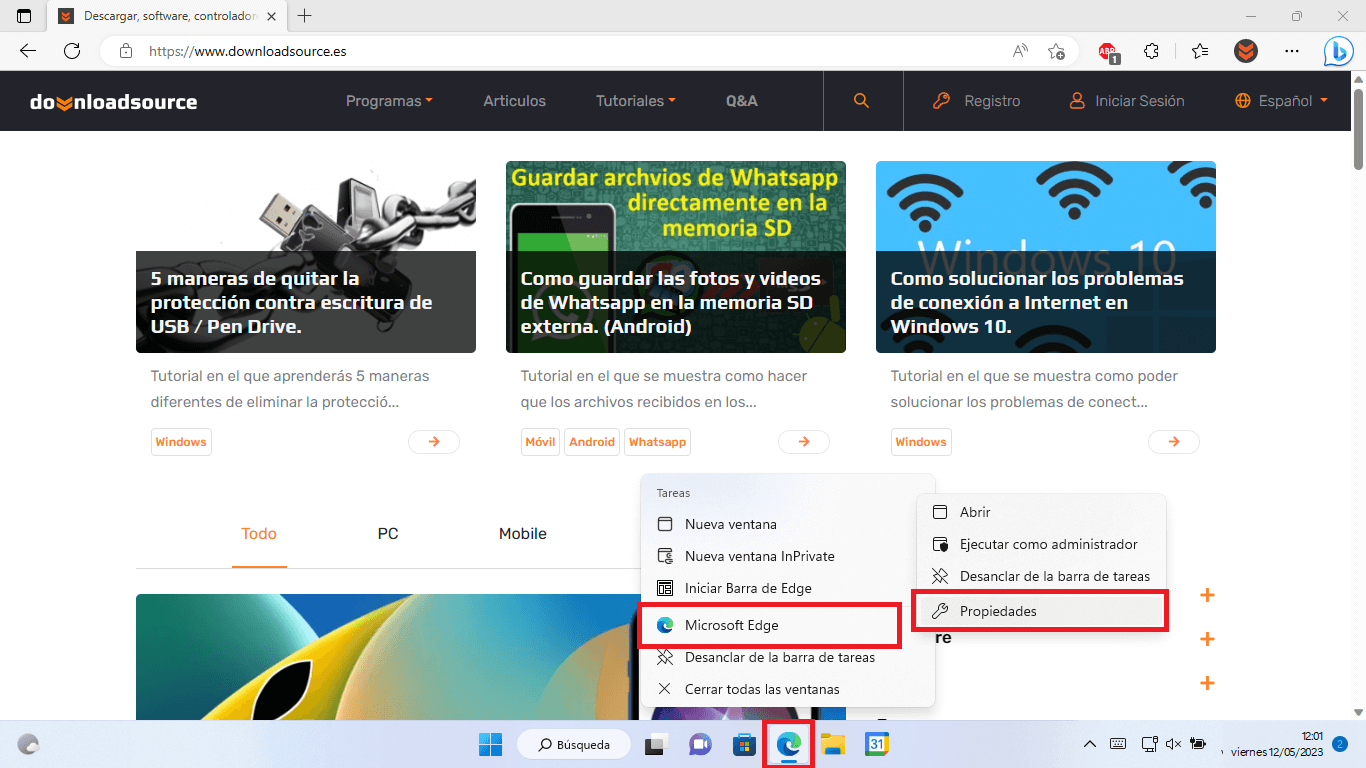Open the Q&A nav item

(x=742, y=101)
